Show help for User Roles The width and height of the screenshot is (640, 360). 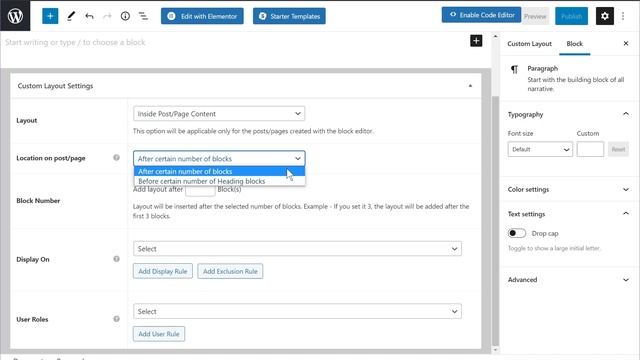pos(116,319)
